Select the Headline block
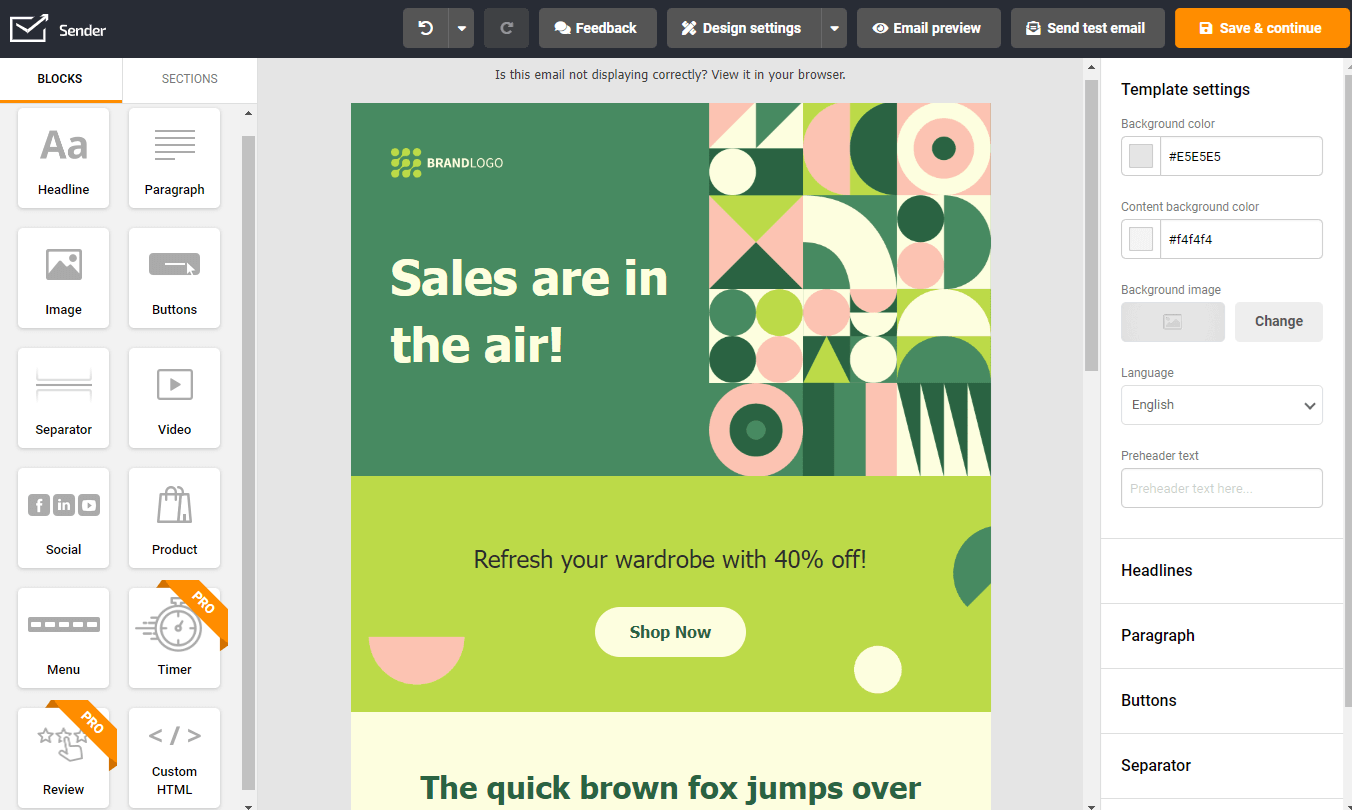Screen dimensions: 1352x810 [x=63, y=158]
